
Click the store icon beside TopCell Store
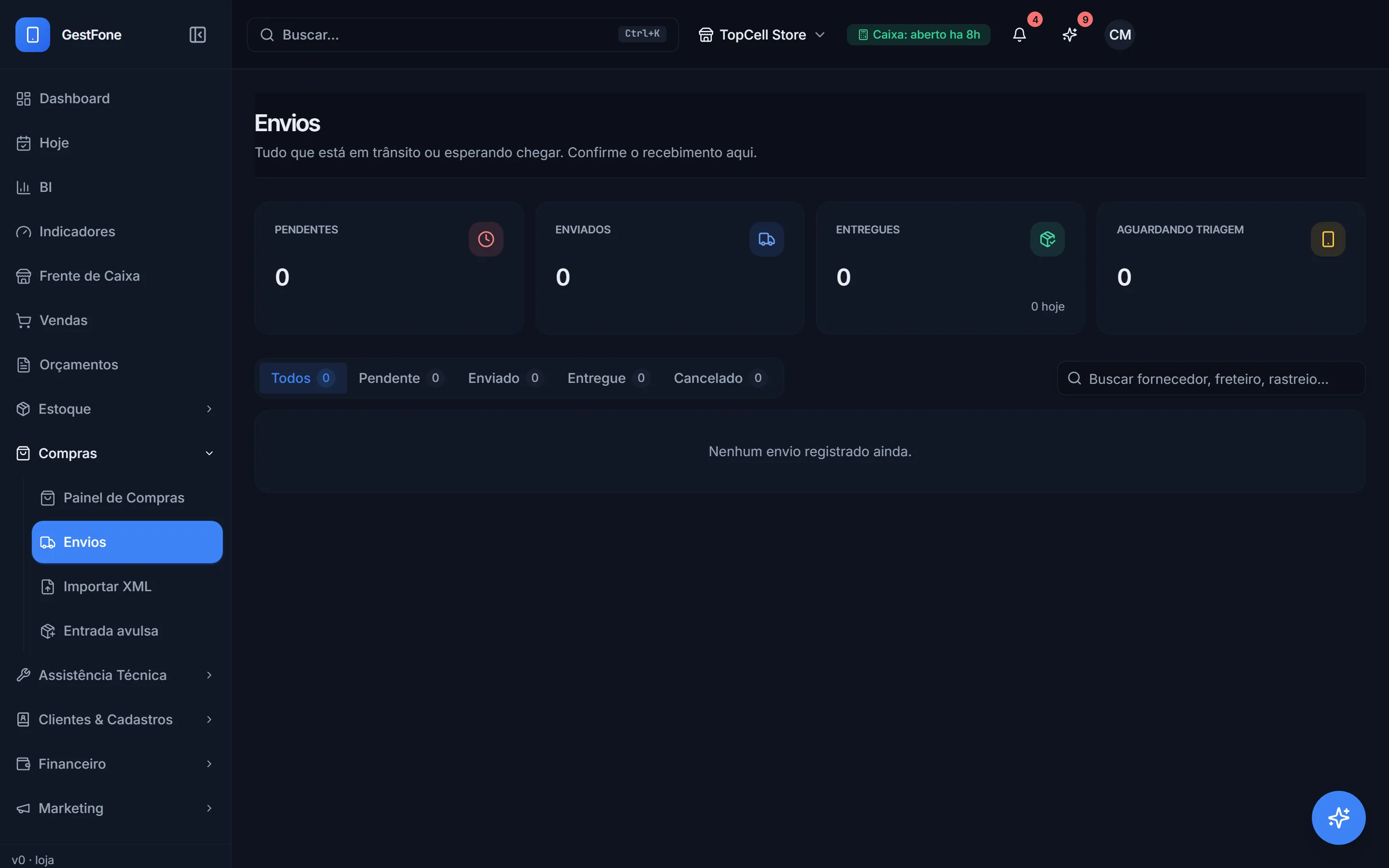point(706,34)
